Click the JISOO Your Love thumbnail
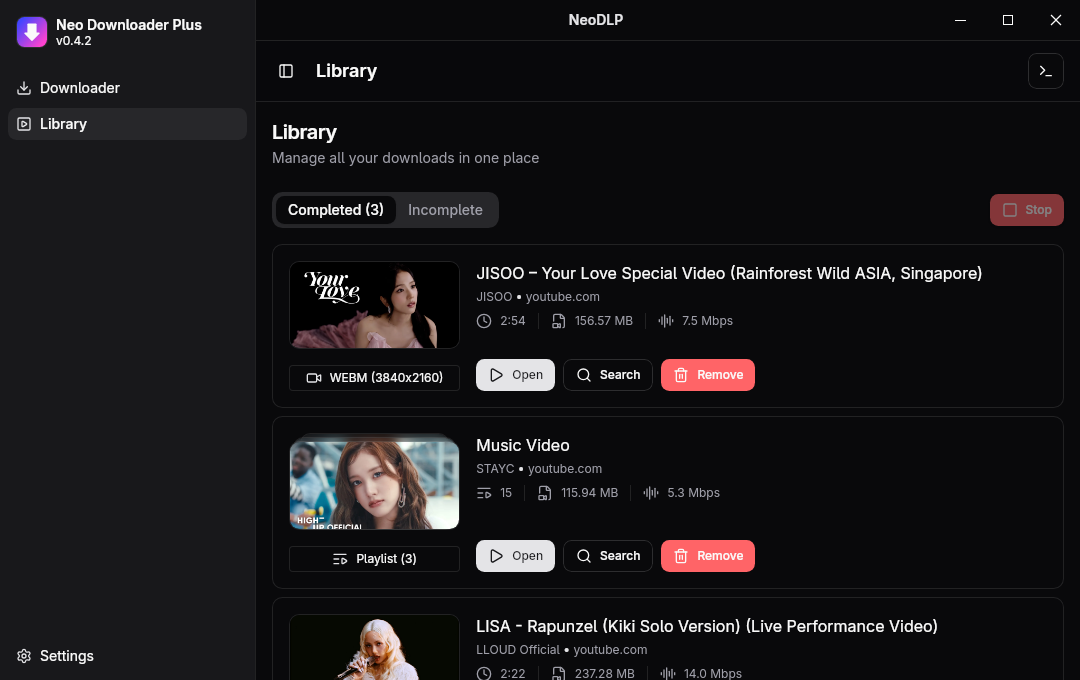1080x680 pixels. coord(374,305)
